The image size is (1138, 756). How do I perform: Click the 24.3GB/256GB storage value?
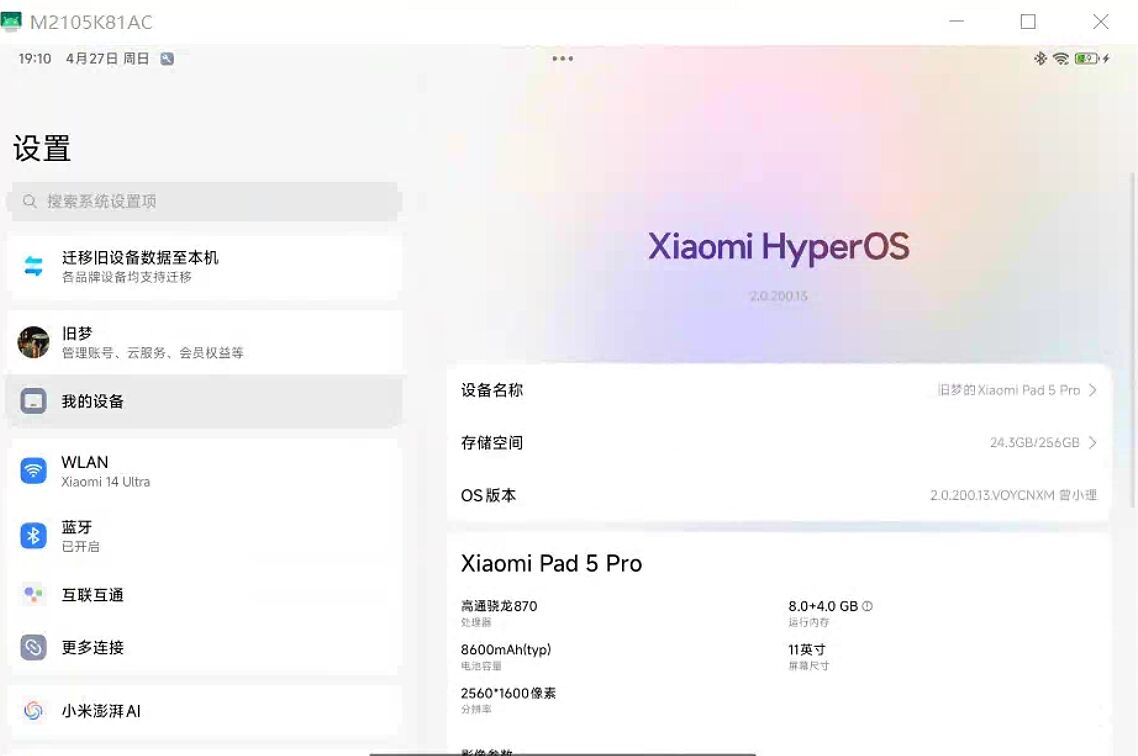point(1035,443)
